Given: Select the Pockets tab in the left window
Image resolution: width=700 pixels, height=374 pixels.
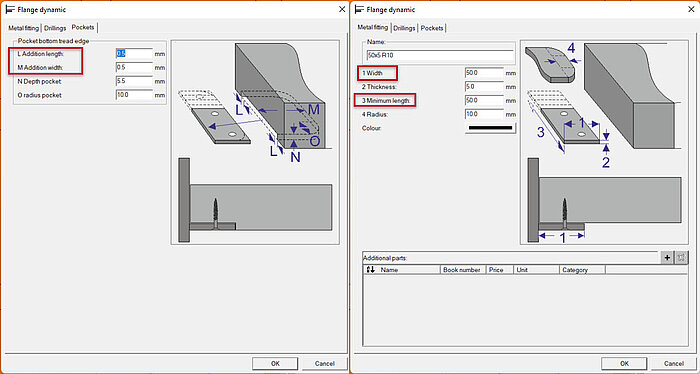Looking at the screenshot, I should [x=83, y=28].
